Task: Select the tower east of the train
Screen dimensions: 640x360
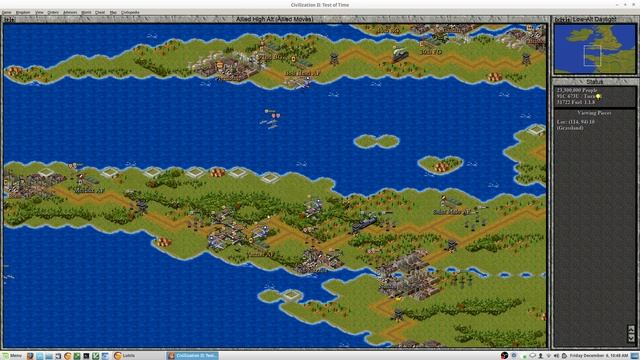Action: (x=452, y=246)
